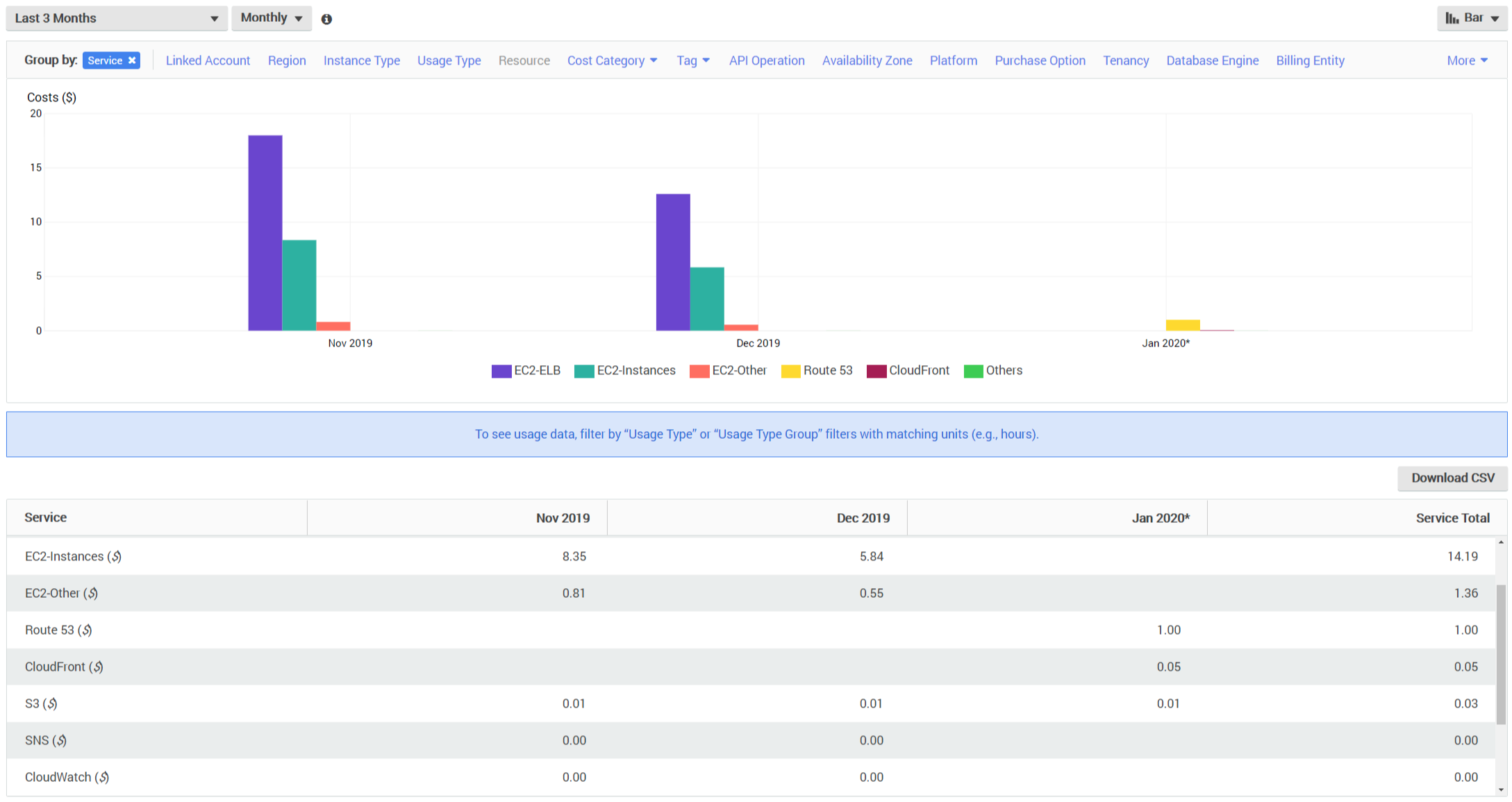Screen dimensions: 1512x802
Task: Select the SNS ($) row label
Action: [46, 740]
